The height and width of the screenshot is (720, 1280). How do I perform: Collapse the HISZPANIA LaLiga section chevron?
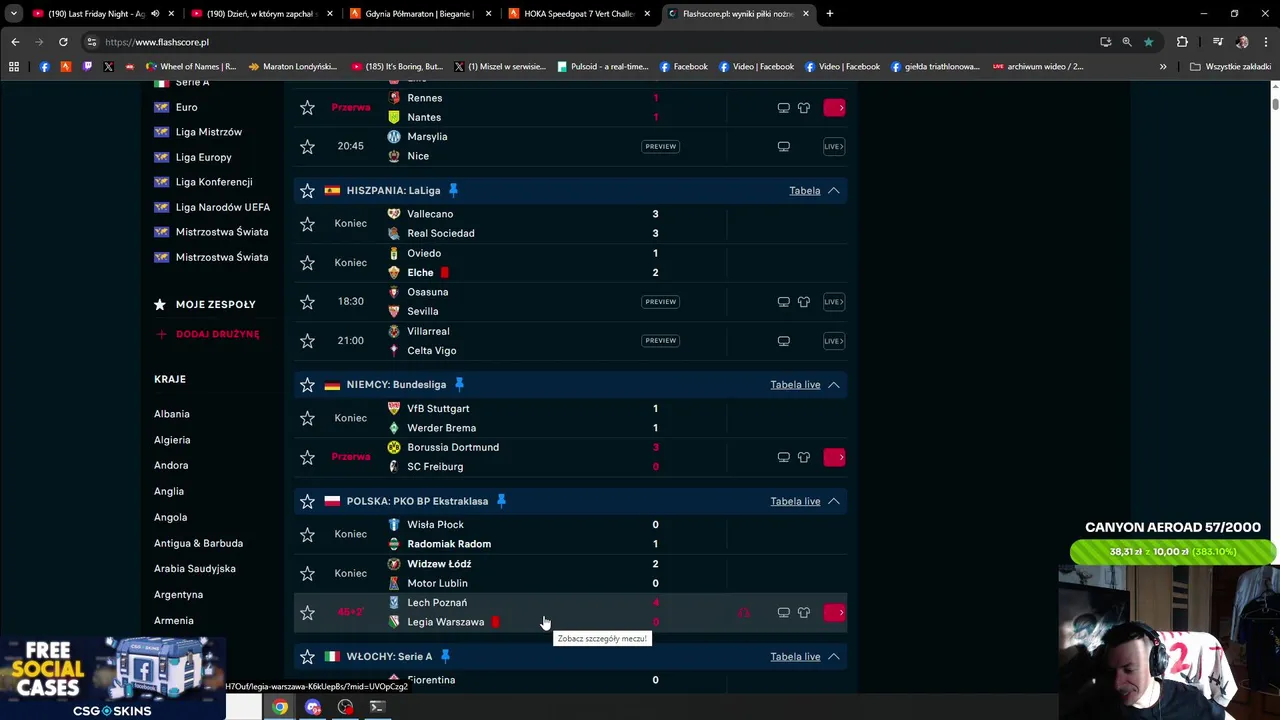[833, 190]
